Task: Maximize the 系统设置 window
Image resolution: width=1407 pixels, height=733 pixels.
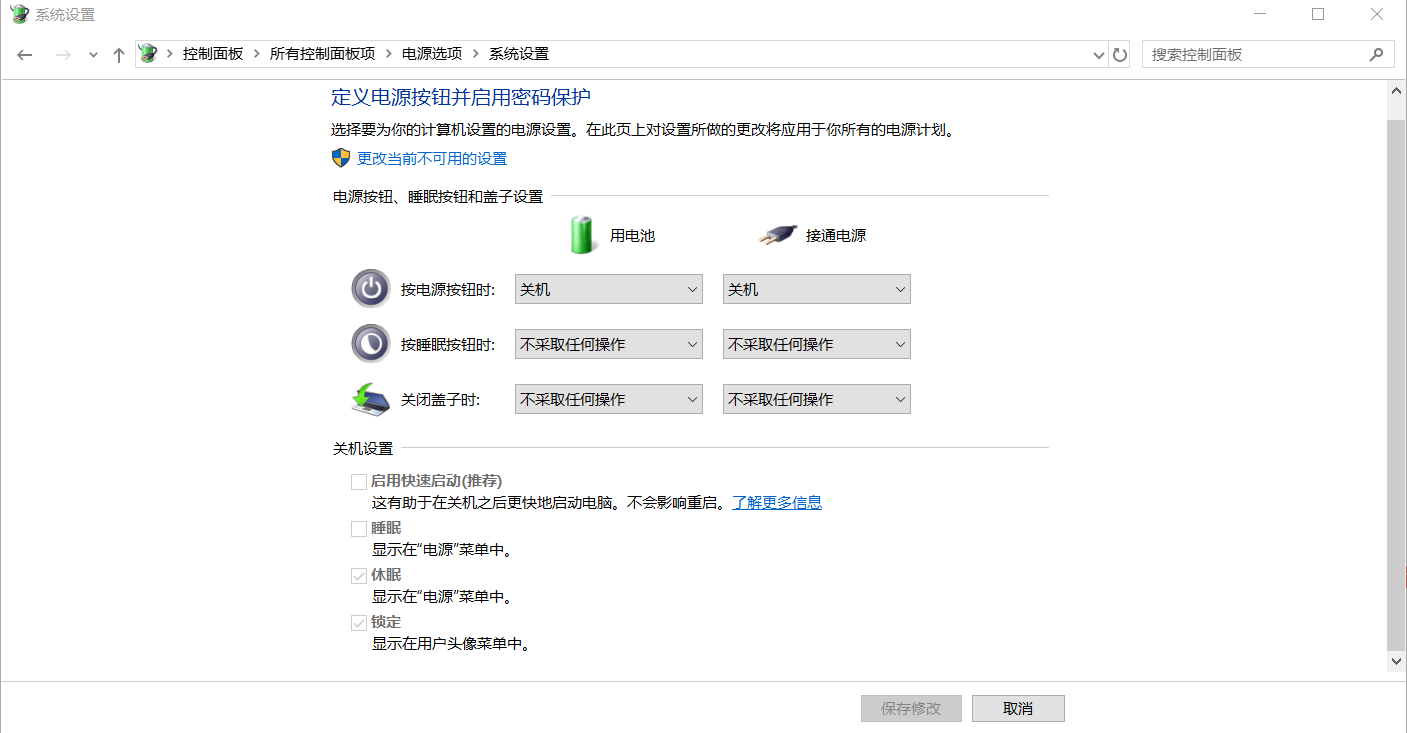Action: point(1318,14)
